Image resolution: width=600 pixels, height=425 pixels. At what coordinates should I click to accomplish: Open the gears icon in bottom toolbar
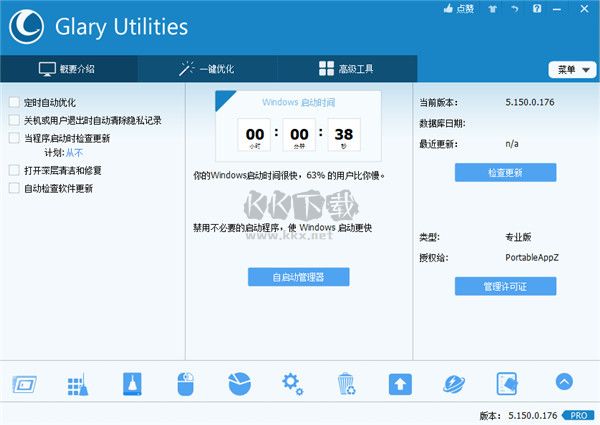pyautogui.click(x=292, y=383)
